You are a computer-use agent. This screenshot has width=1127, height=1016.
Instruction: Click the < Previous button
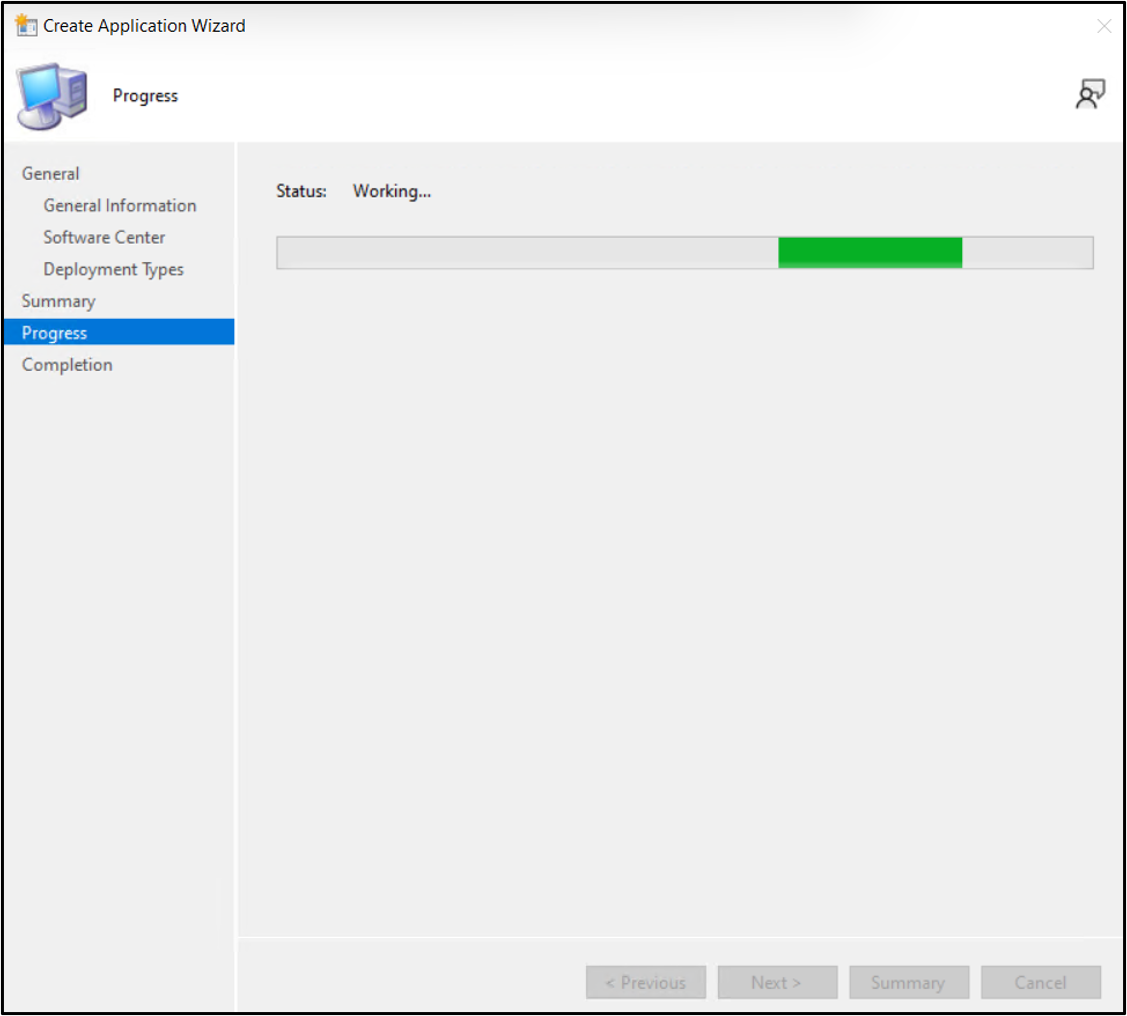(x=645, y=982)
